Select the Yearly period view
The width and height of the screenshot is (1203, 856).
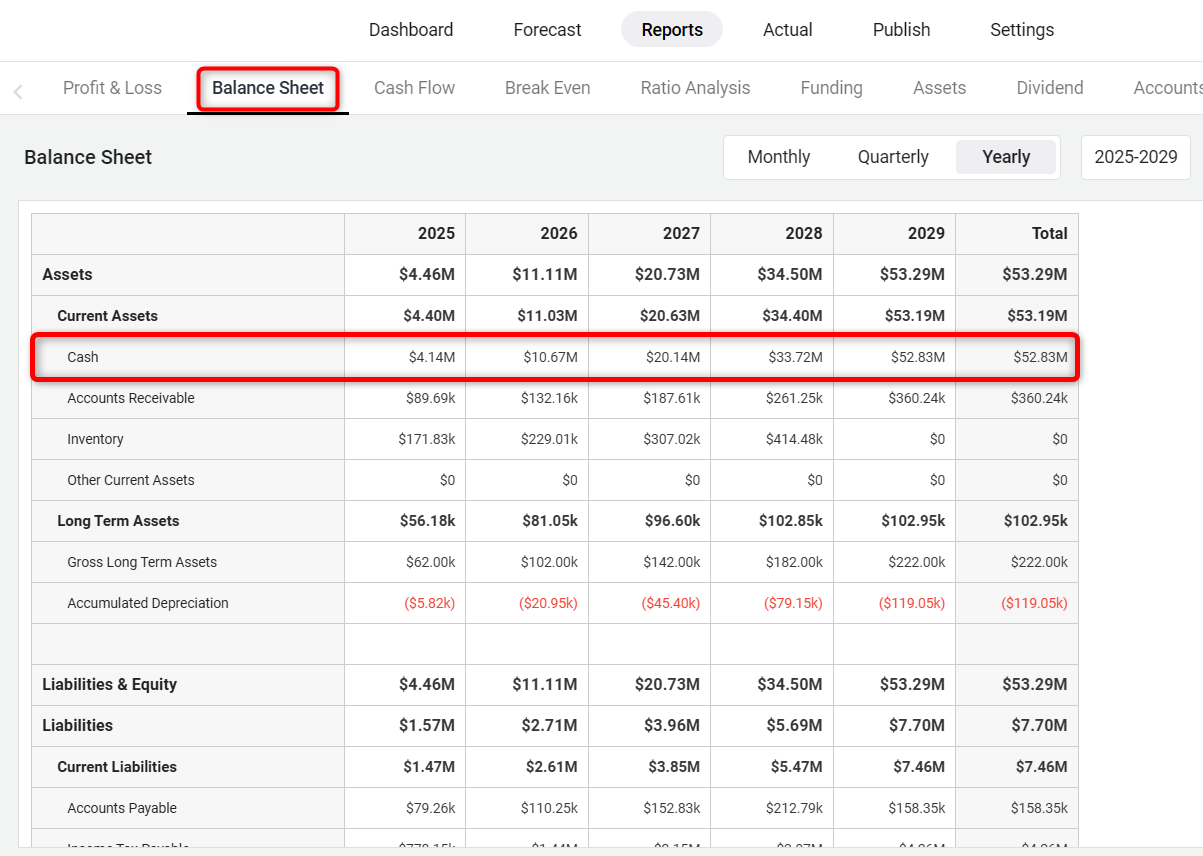pyautogui.click(x=1006, y=157)
